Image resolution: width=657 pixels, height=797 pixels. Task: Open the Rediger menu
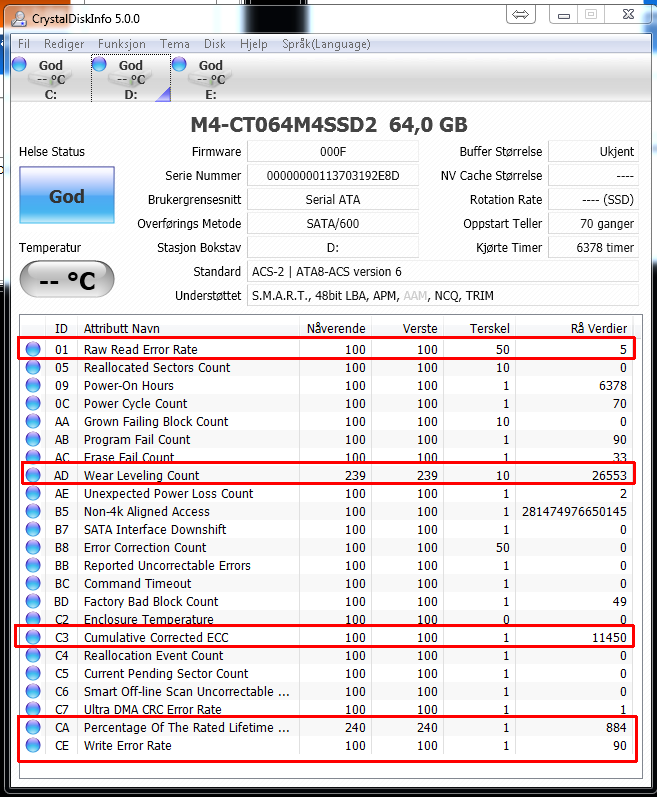coord(64,44)
